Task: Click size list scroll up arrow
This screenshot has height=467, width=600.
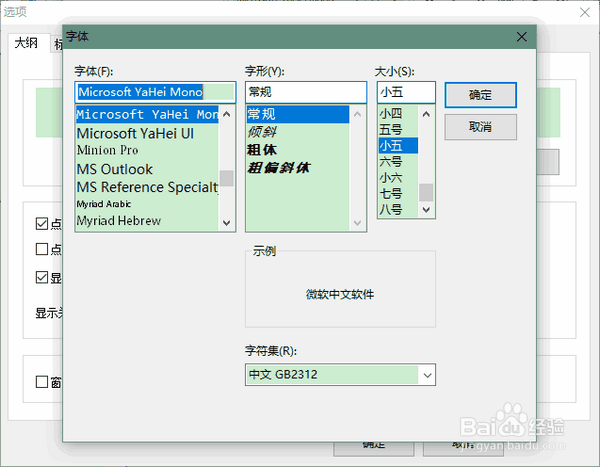Action: pyautogui.click(x=426, y=114)
